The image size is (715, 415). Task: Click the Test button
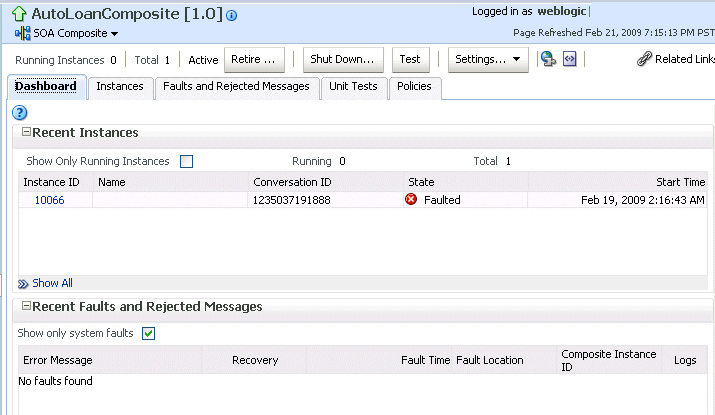coord(410,59)
